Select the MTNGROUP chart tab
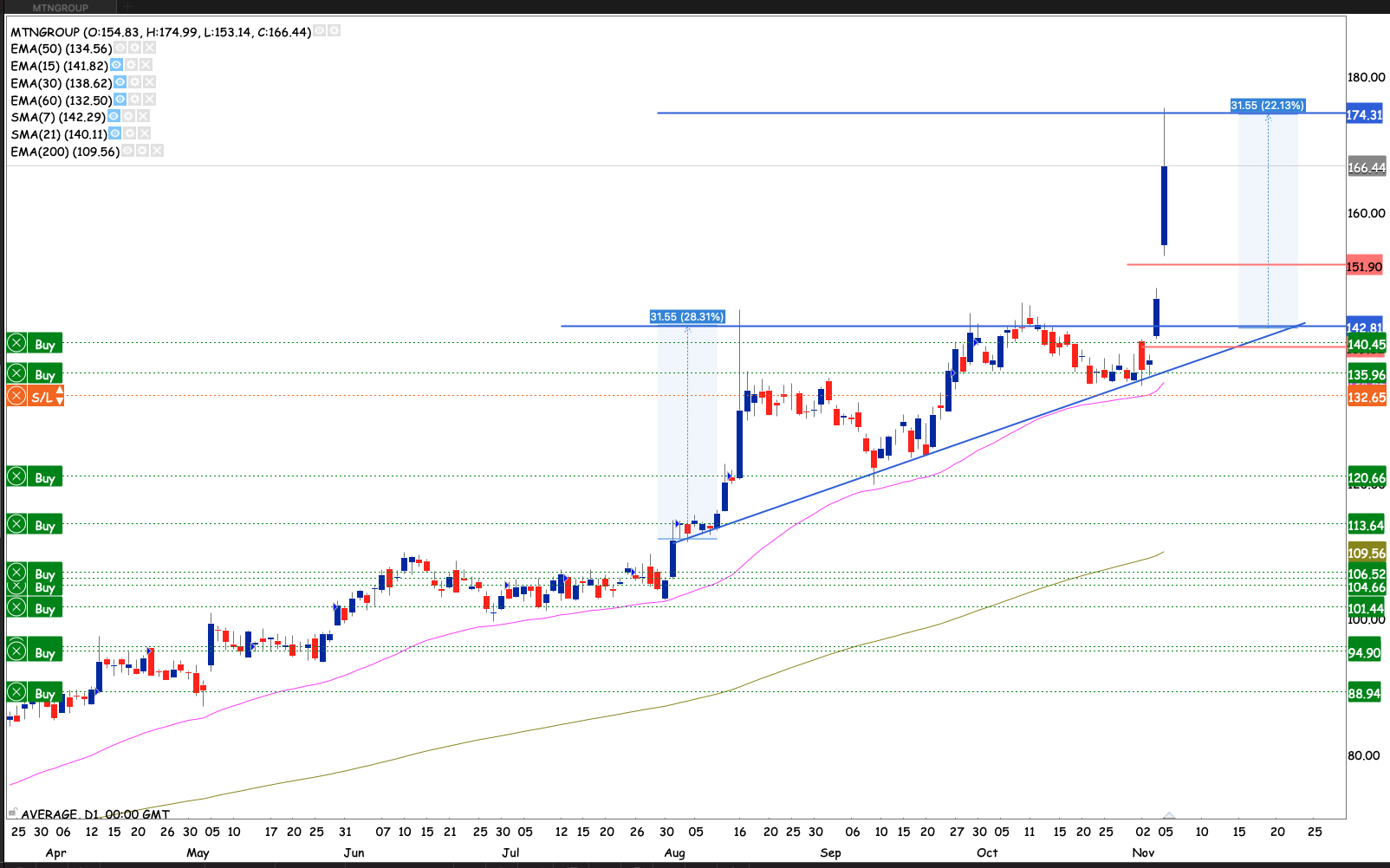Image resolution: width=1390 pixels, height=868 pixels. pos(61,8)
